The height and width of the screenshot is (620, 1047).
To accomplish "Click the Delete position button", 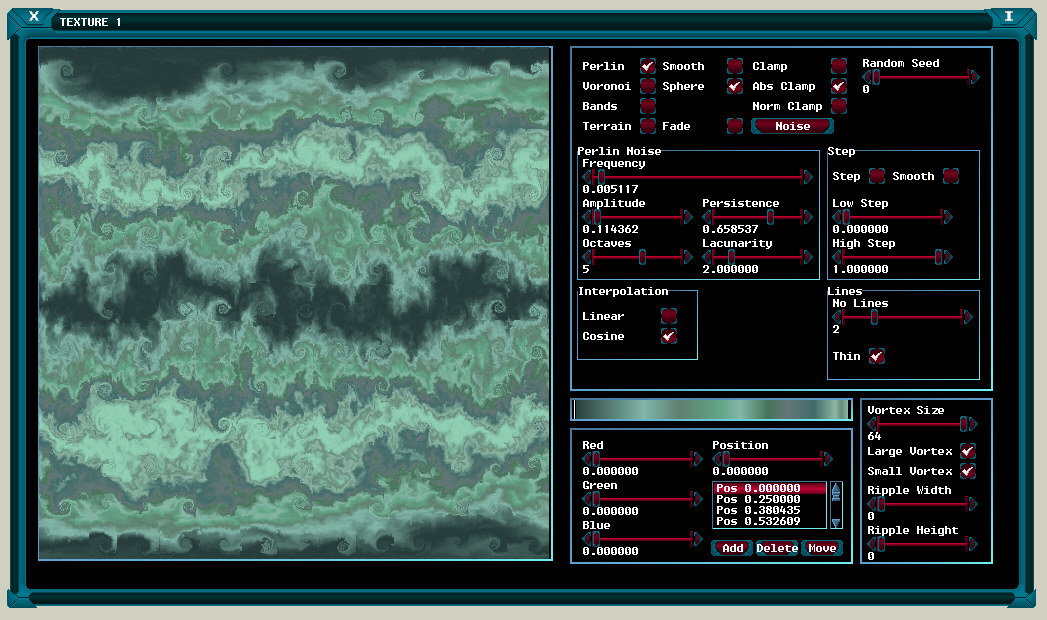I will tap(776, 548).
